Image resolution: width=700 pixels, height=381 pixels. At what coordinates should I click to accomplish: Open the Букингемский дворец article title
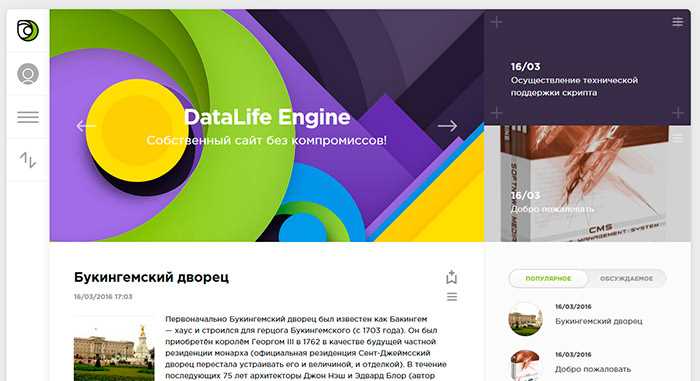tap(151, 277)
